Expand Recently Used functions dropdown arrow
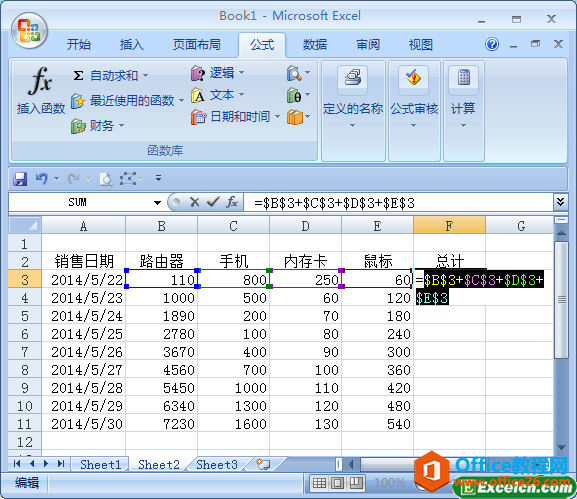577x499 pixels. (181, 100)
